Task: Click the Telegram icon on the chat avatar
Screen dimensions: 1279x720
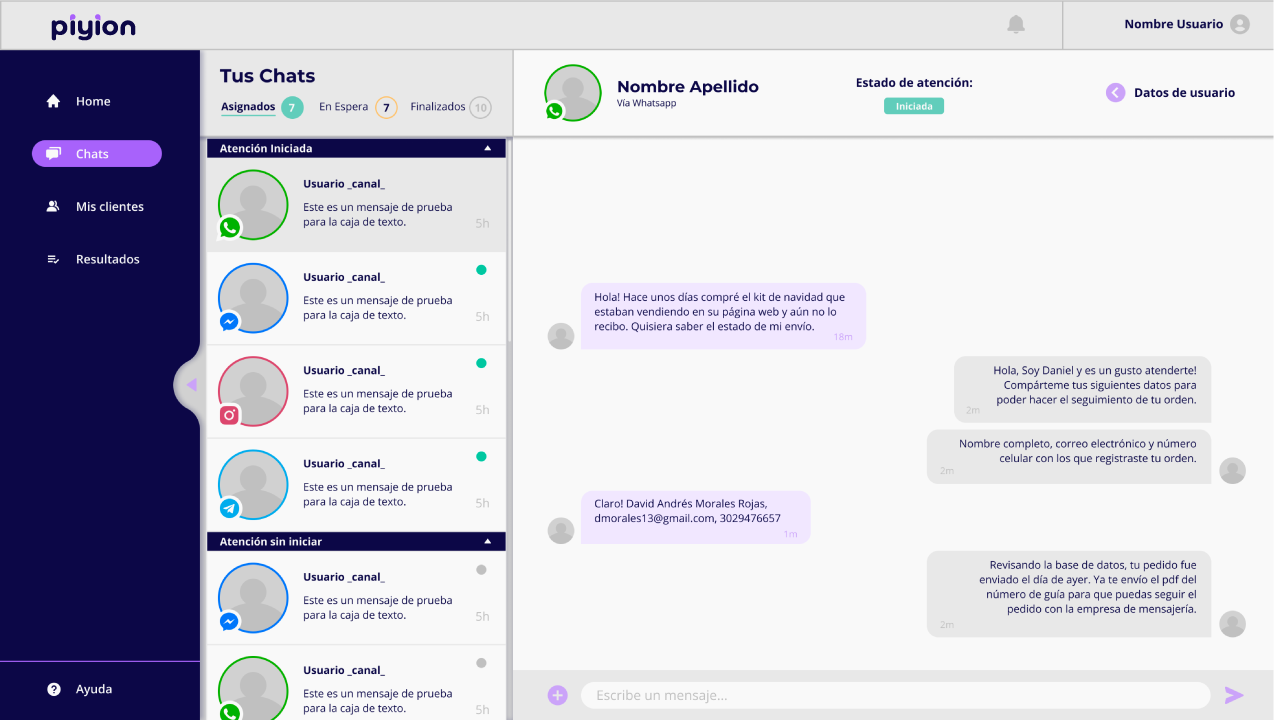Action: coord(230,508)
